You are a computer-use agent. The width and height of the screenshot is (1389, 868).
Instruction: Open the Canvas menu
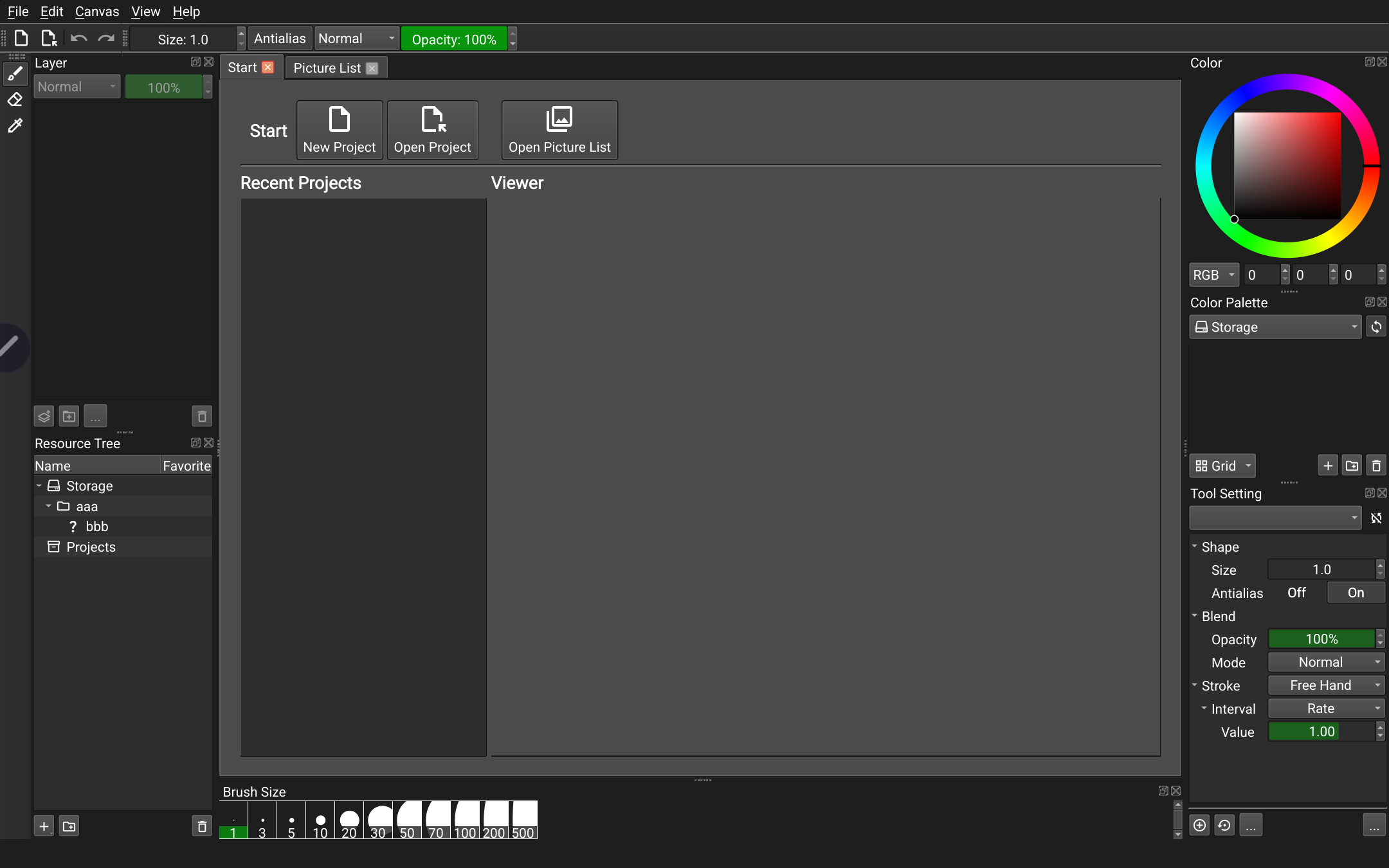point(97,11)
